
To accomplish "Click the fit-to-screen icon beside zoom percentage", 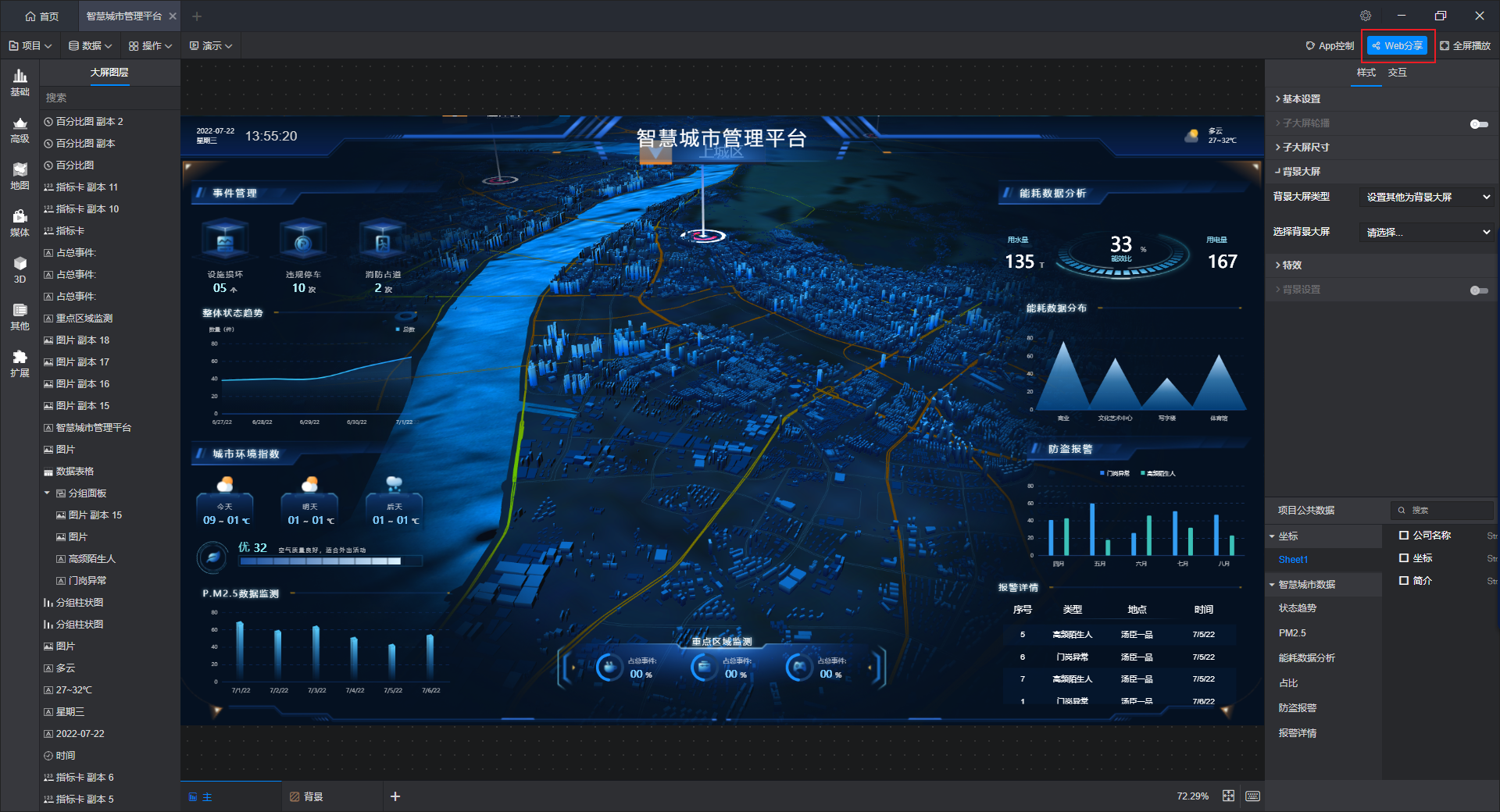I will coord(1228,796).
